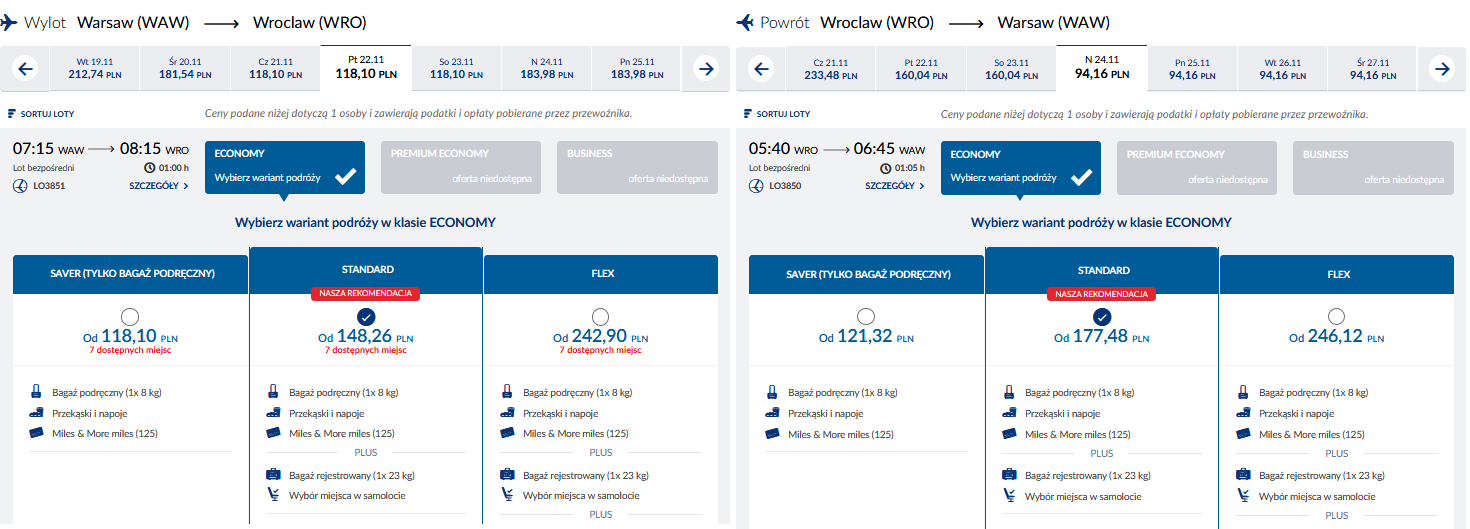Click the return Nasza rekomendacja badge

1102,294
